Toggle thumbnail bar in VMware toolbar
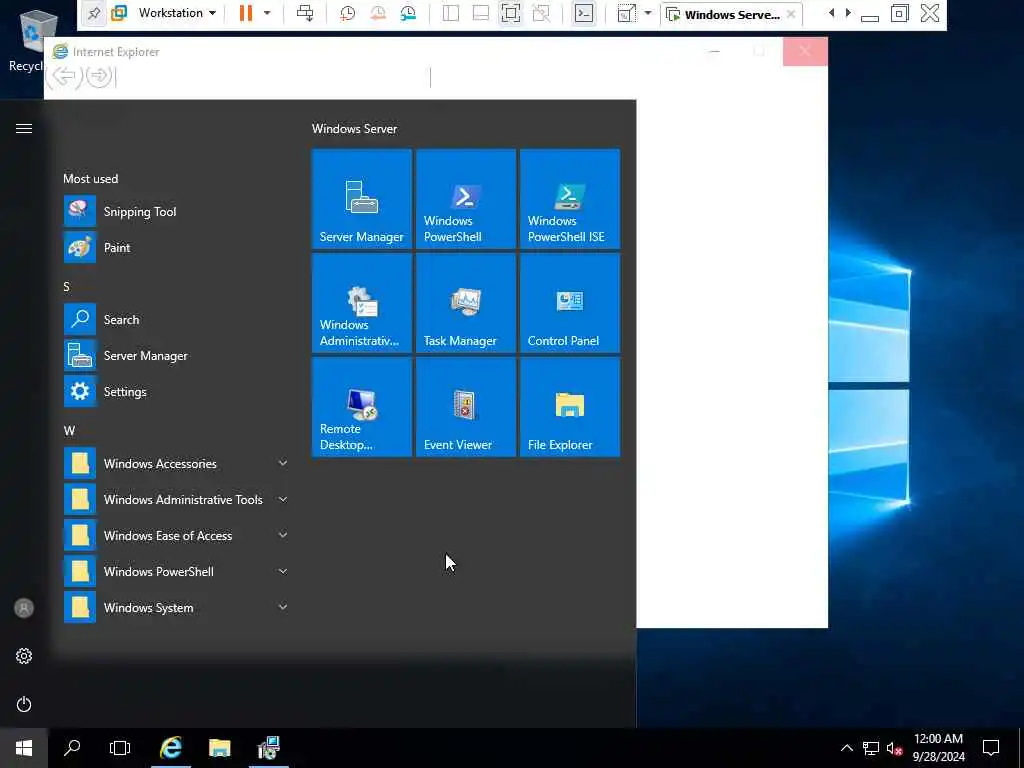The width and height of the screenshot is (1024, 768). [481, 13]
